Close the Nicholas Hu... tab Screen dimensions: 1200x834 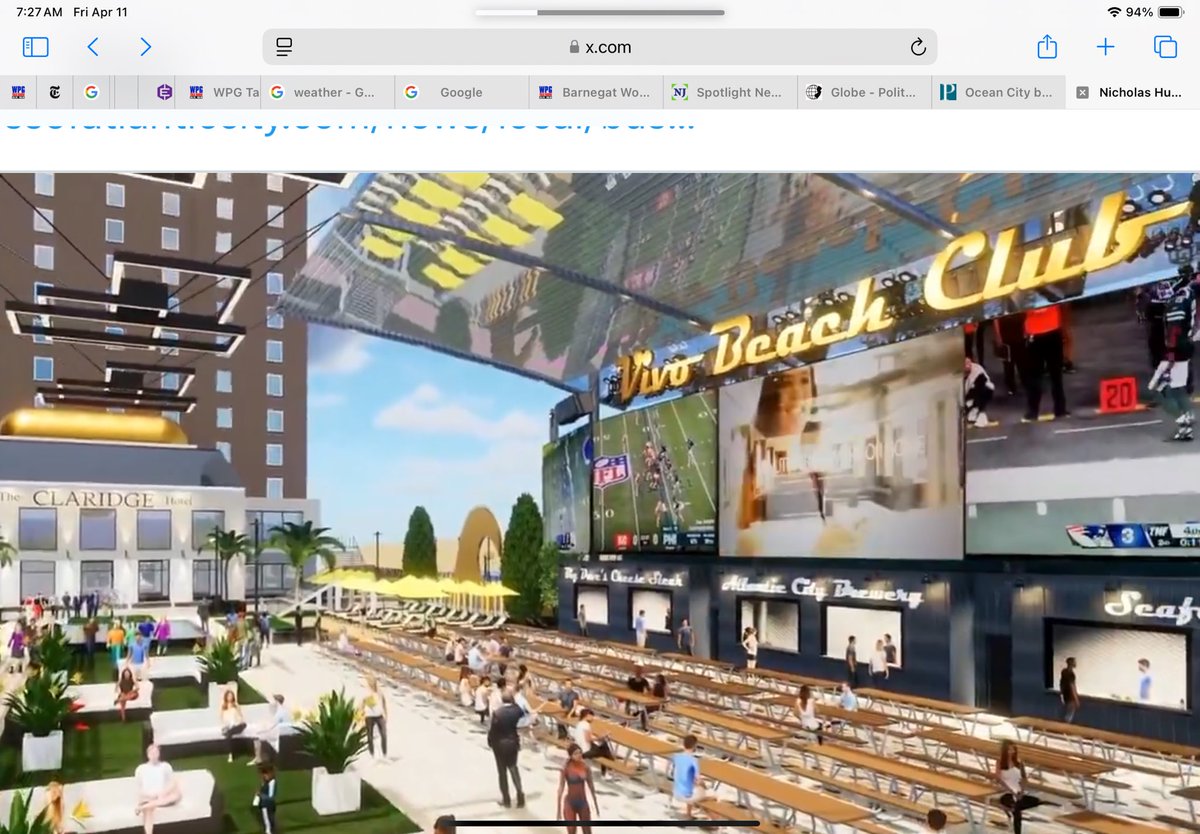click(x=1082, y=92)
